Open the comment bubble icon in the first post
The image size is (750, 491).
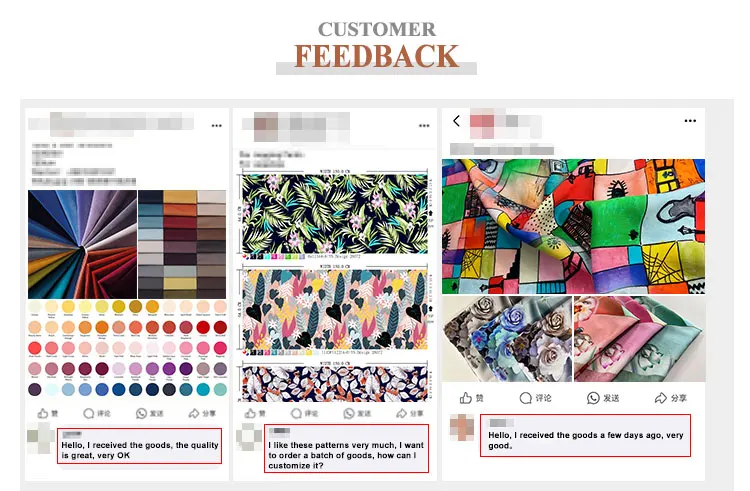(88, 413)
